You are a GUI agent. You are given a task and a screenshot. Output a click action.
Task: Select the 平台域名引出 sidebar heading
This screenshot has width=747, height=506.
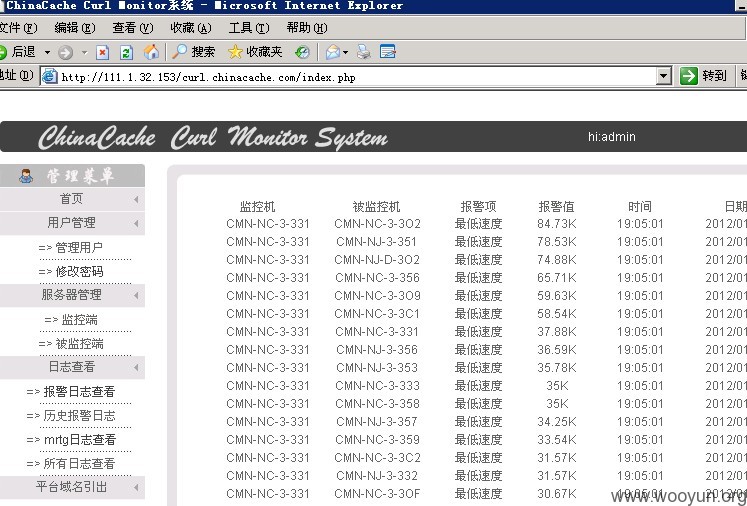pos(71,486)
